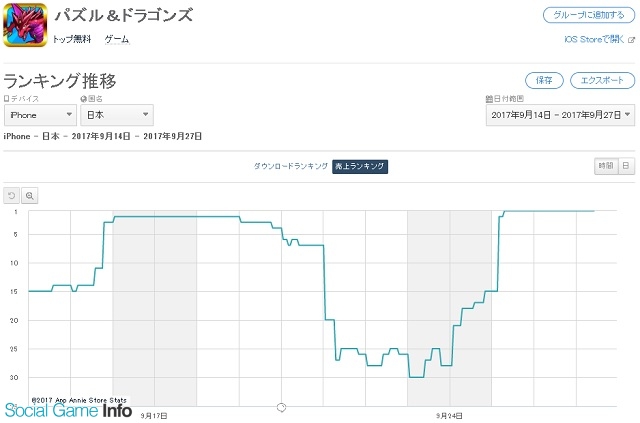Select the 売上ランキング tab
640x423 pixels.
tap(360, 166)
